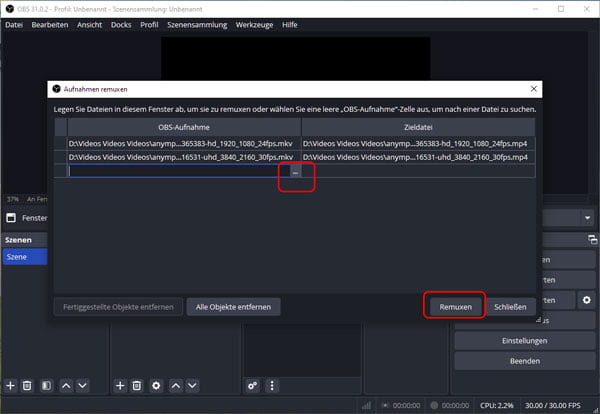Select the 1920_1080_24fps.mkv source cell
This screenshot has height=414, width=600.
point(184,144)
